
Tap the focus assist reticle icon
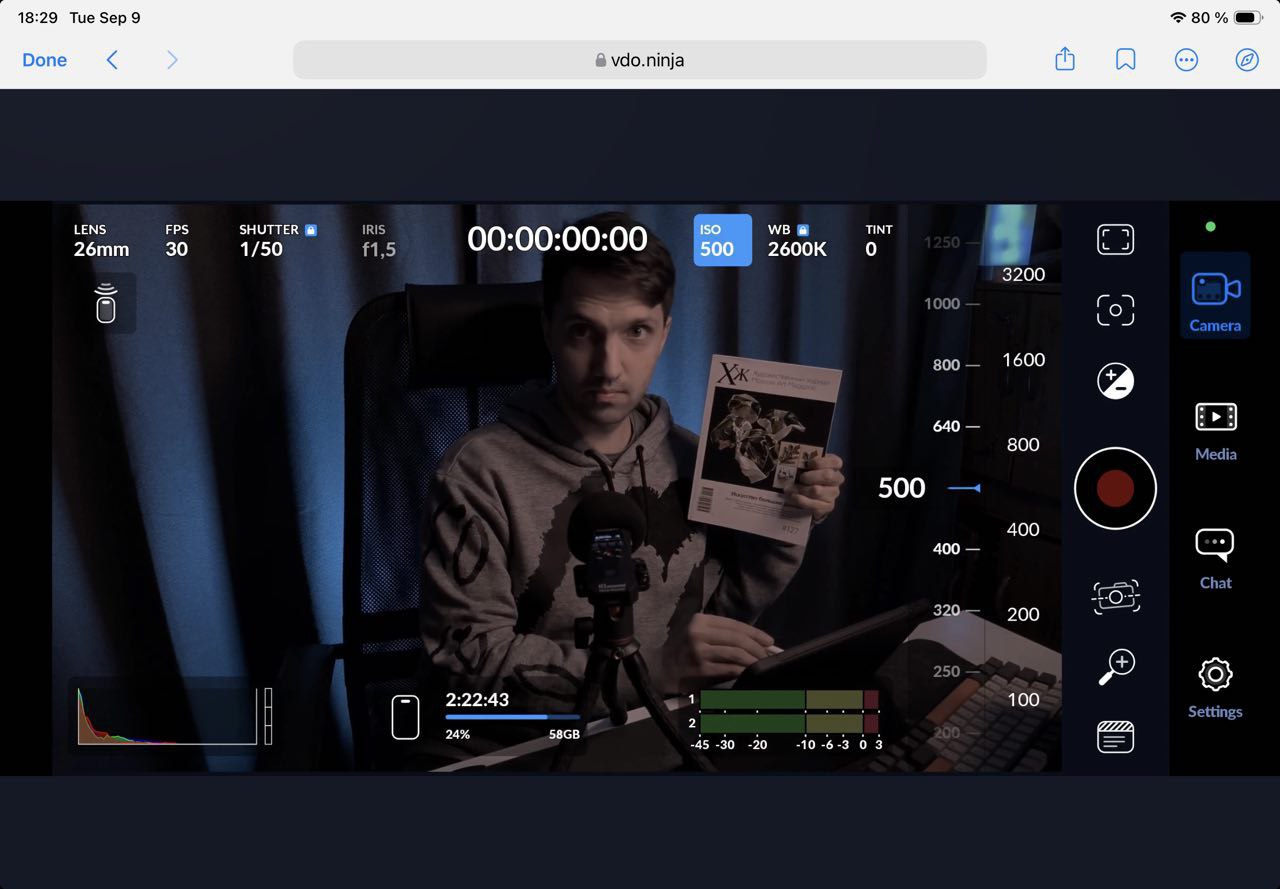click(x=1115, y=310)
